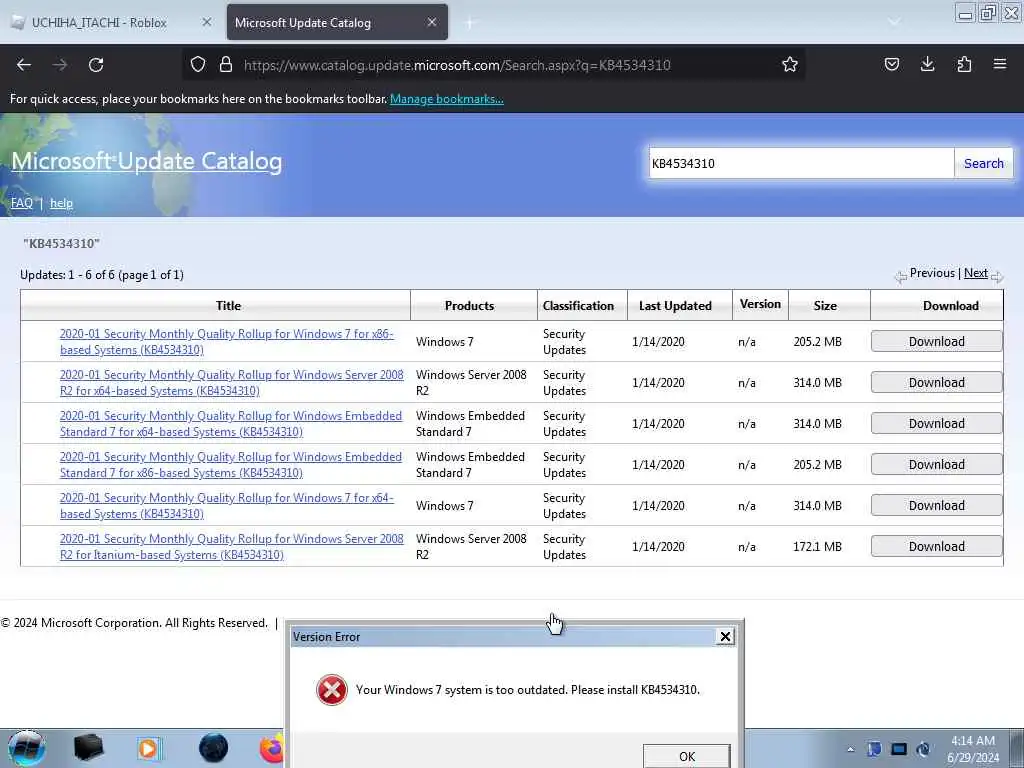Click the Previous pagination text

point(932,273)
